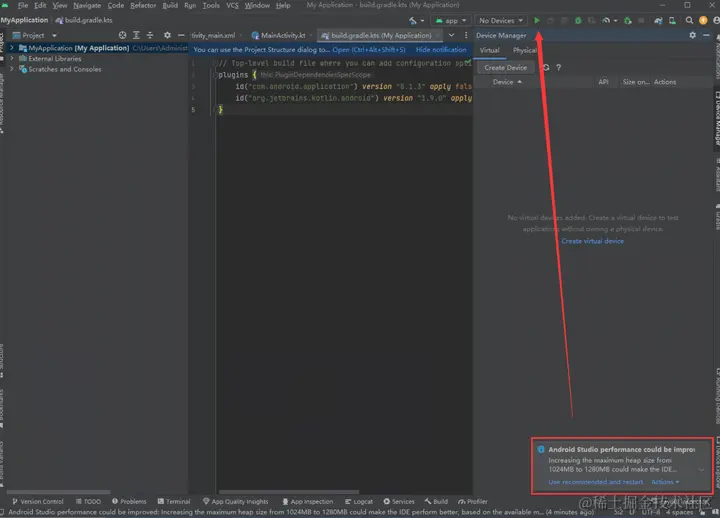The image size is (720, 518).
Task: Click the Device Manager help question mark
Action: (x=558, y=68)
